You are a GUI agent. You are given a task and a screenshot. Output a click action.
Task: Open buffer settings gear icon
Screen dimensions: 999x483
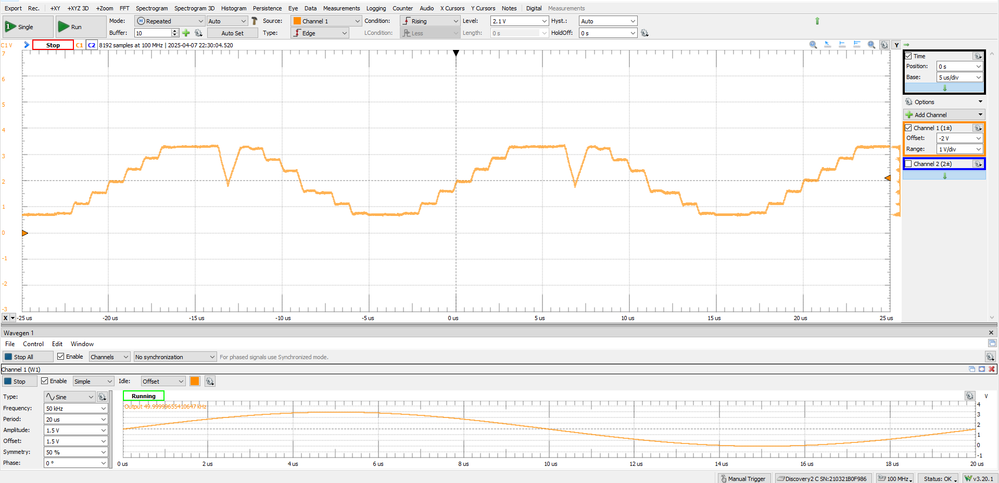tap(198, 32)
